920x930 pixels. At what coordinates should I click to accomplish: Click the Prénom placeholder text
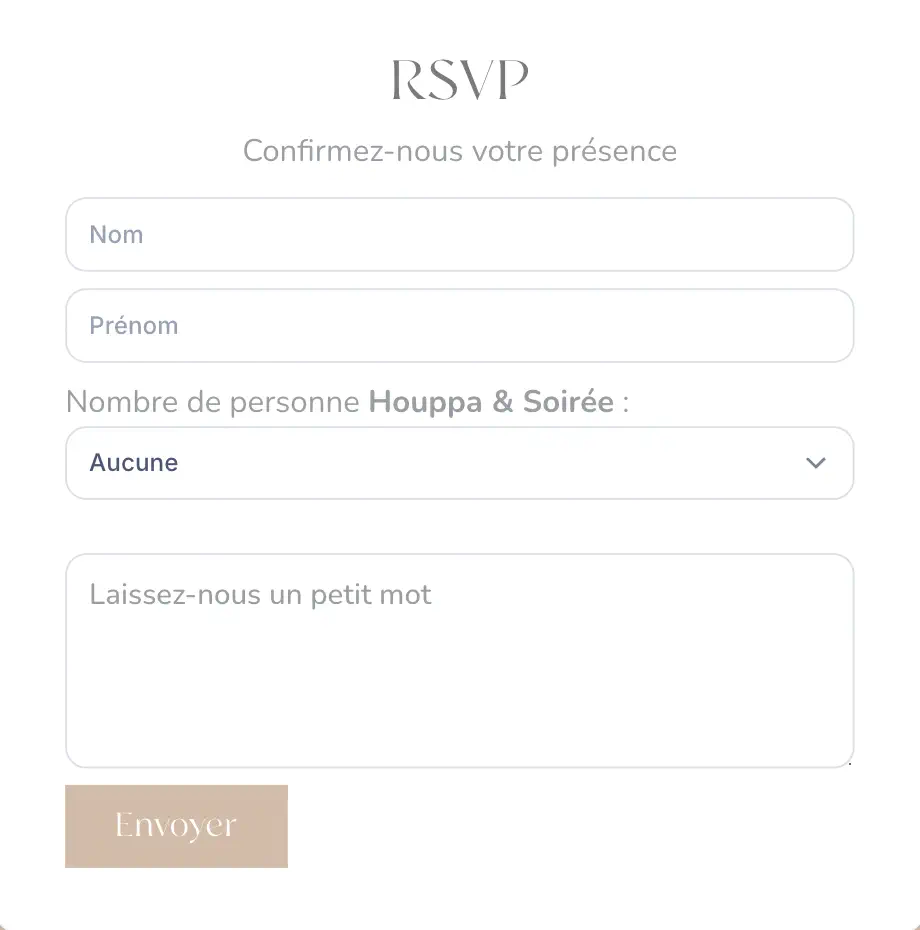pos(133,326)
